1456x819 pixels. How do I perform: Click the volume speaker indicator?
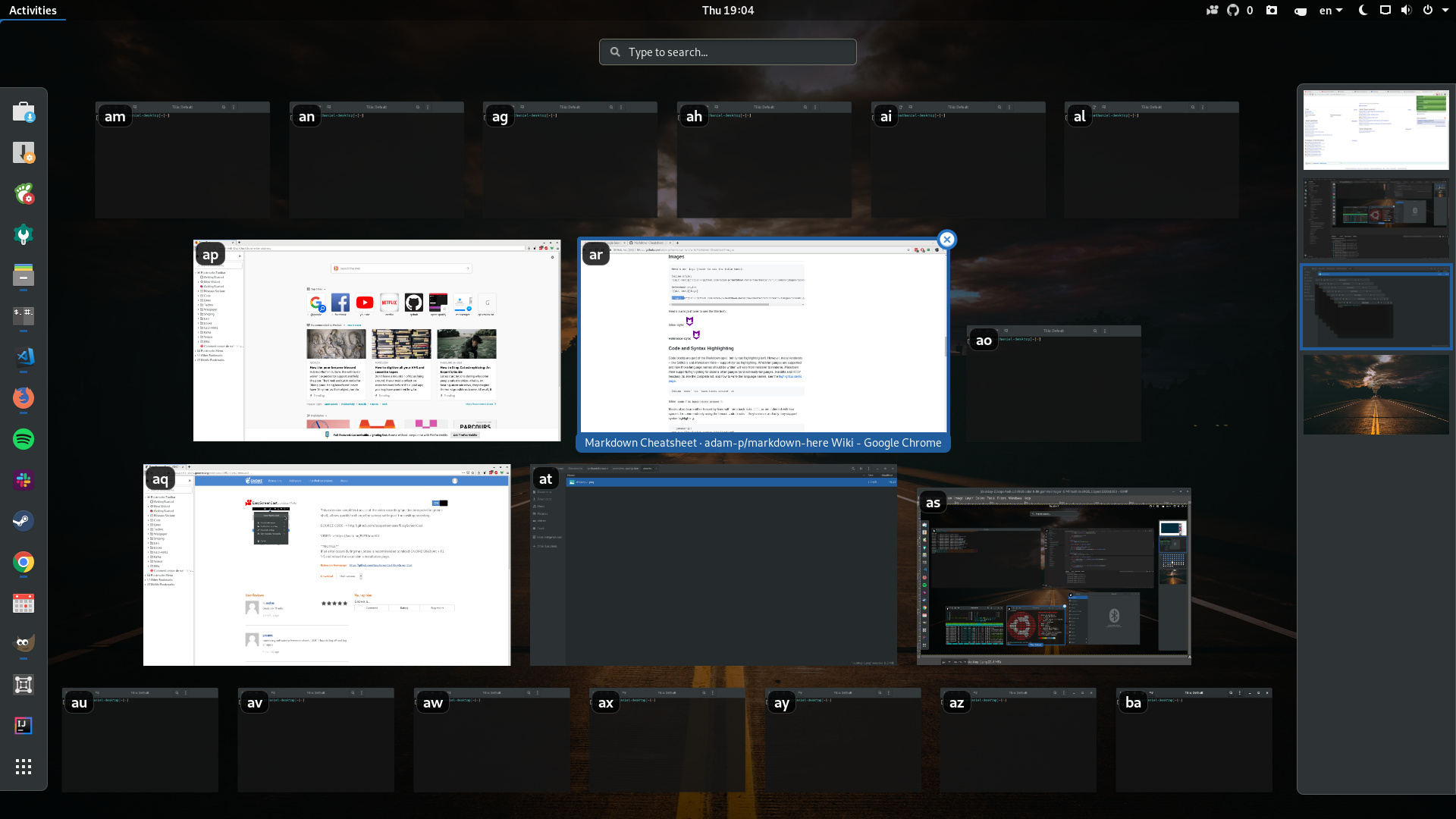click(1406, 11)
